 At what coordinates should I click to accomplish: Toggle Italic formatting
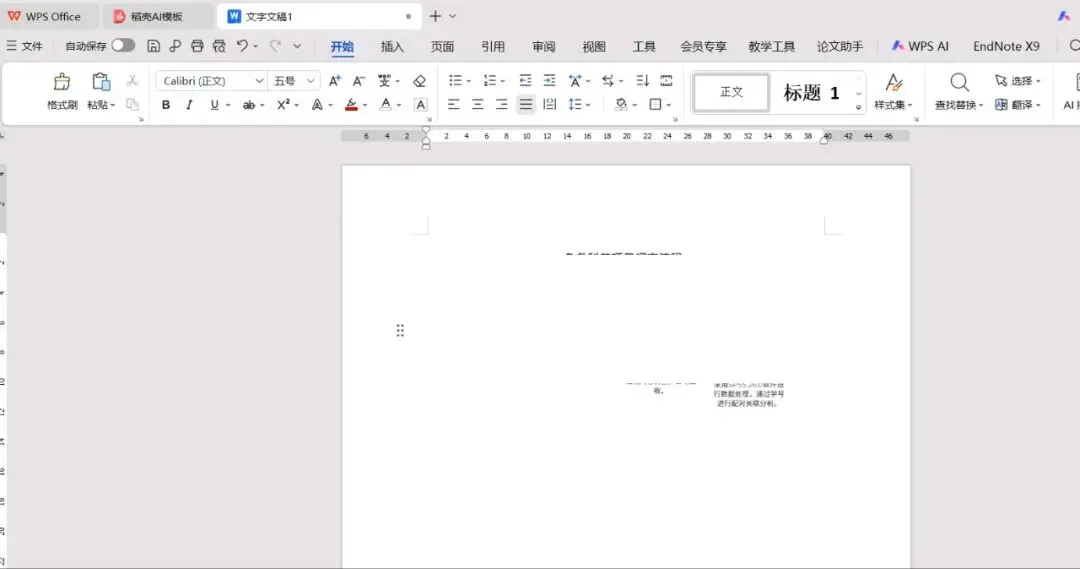point(189,105)
